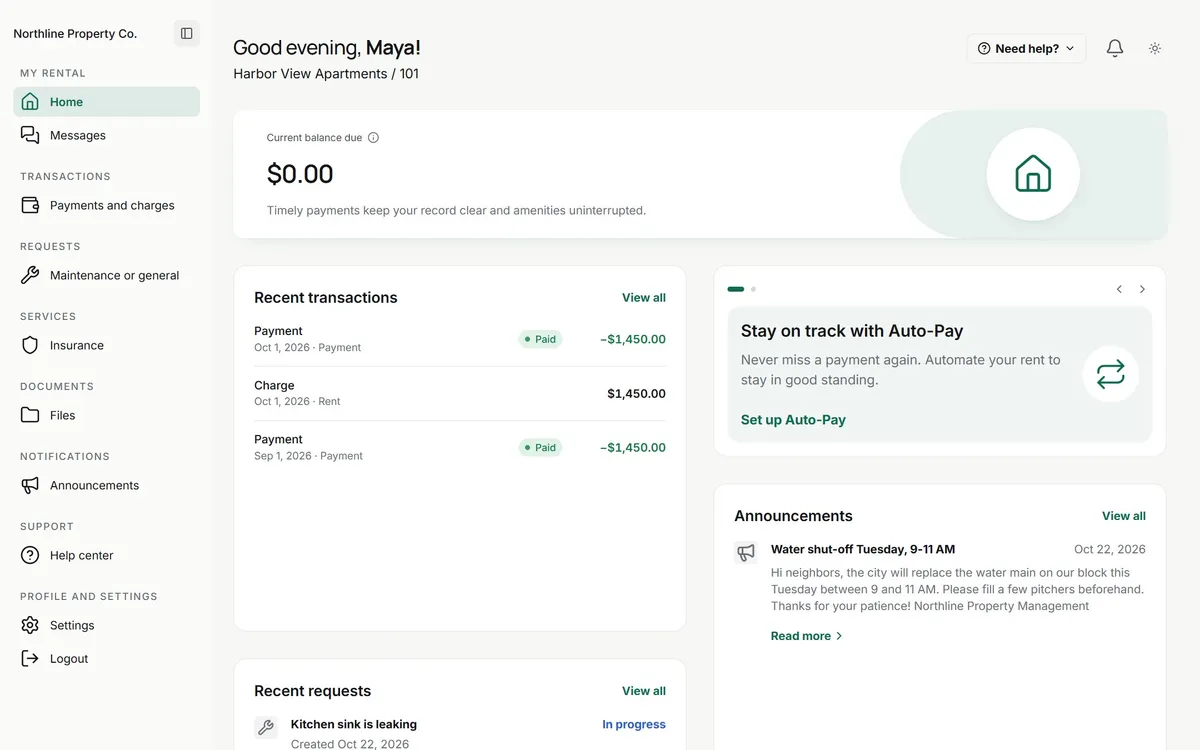
Task: Click the $0.00 balance amount
Action: pos(300,174)
